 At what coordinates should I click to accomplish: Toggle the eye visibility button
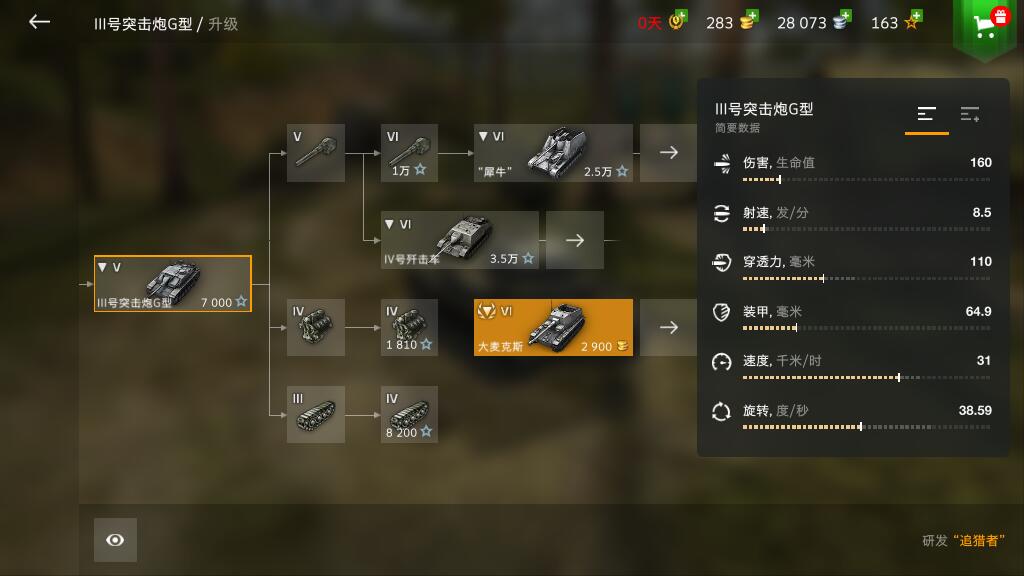click(x=115, y=540)
